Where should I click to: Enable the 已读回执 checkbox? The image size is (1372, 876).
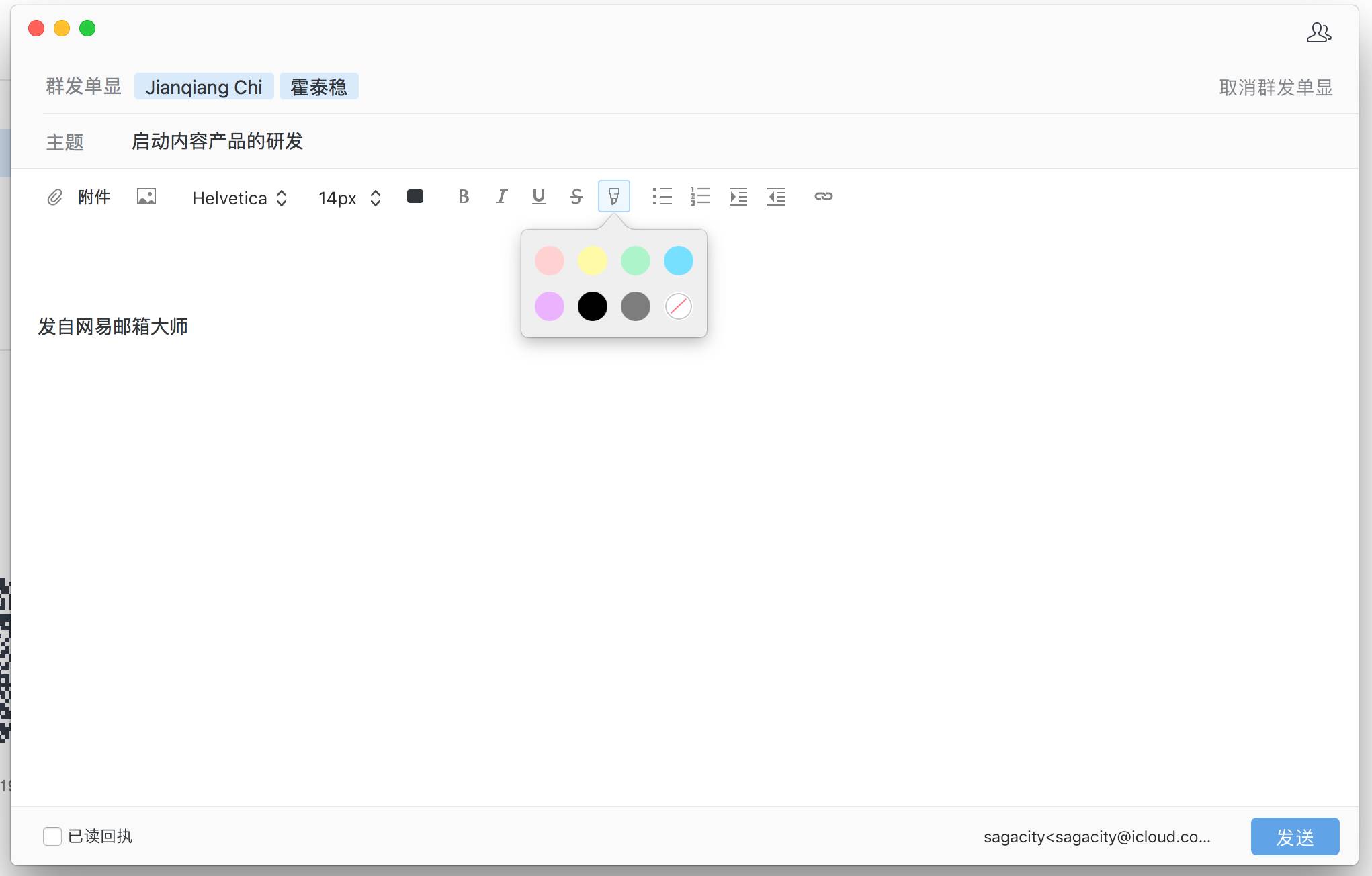(52, 836)
